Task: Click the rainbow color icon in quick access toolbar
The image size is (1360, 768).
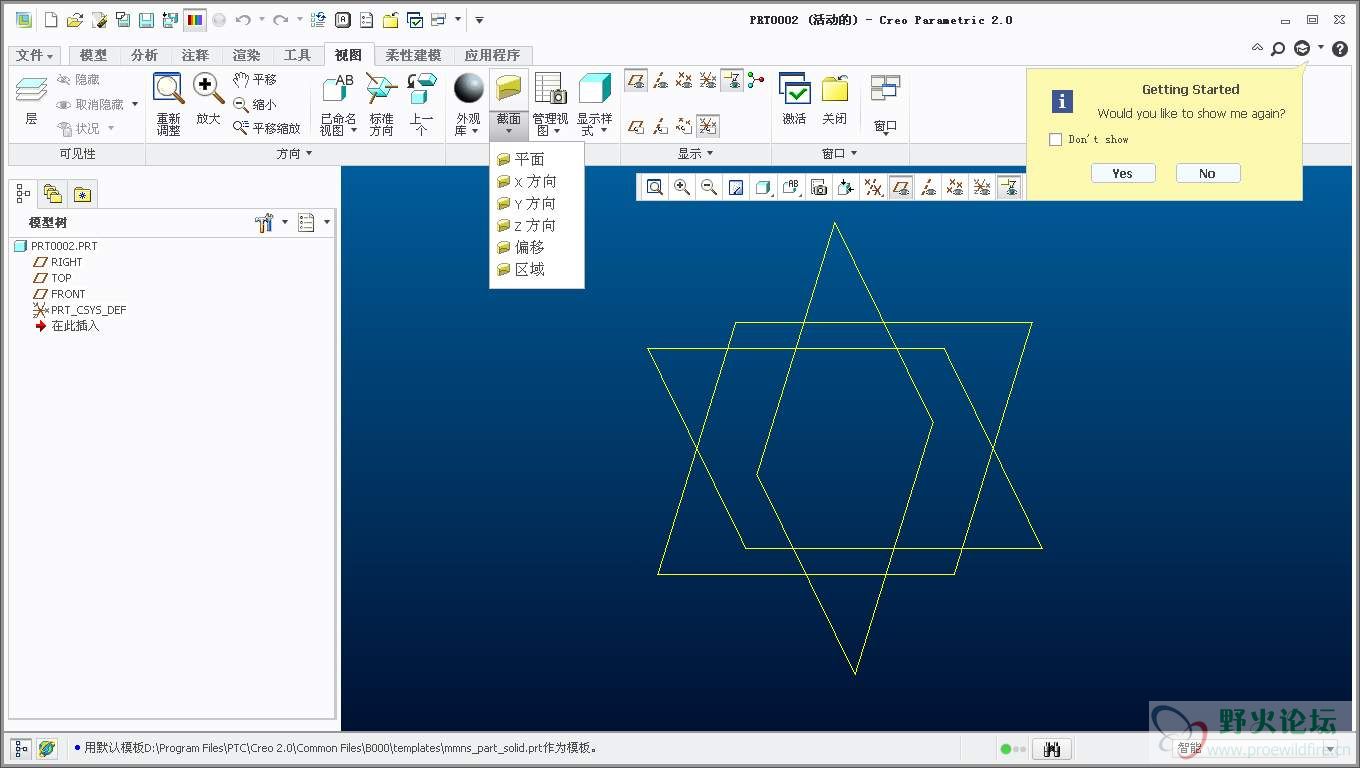Action: click(195, 19)
